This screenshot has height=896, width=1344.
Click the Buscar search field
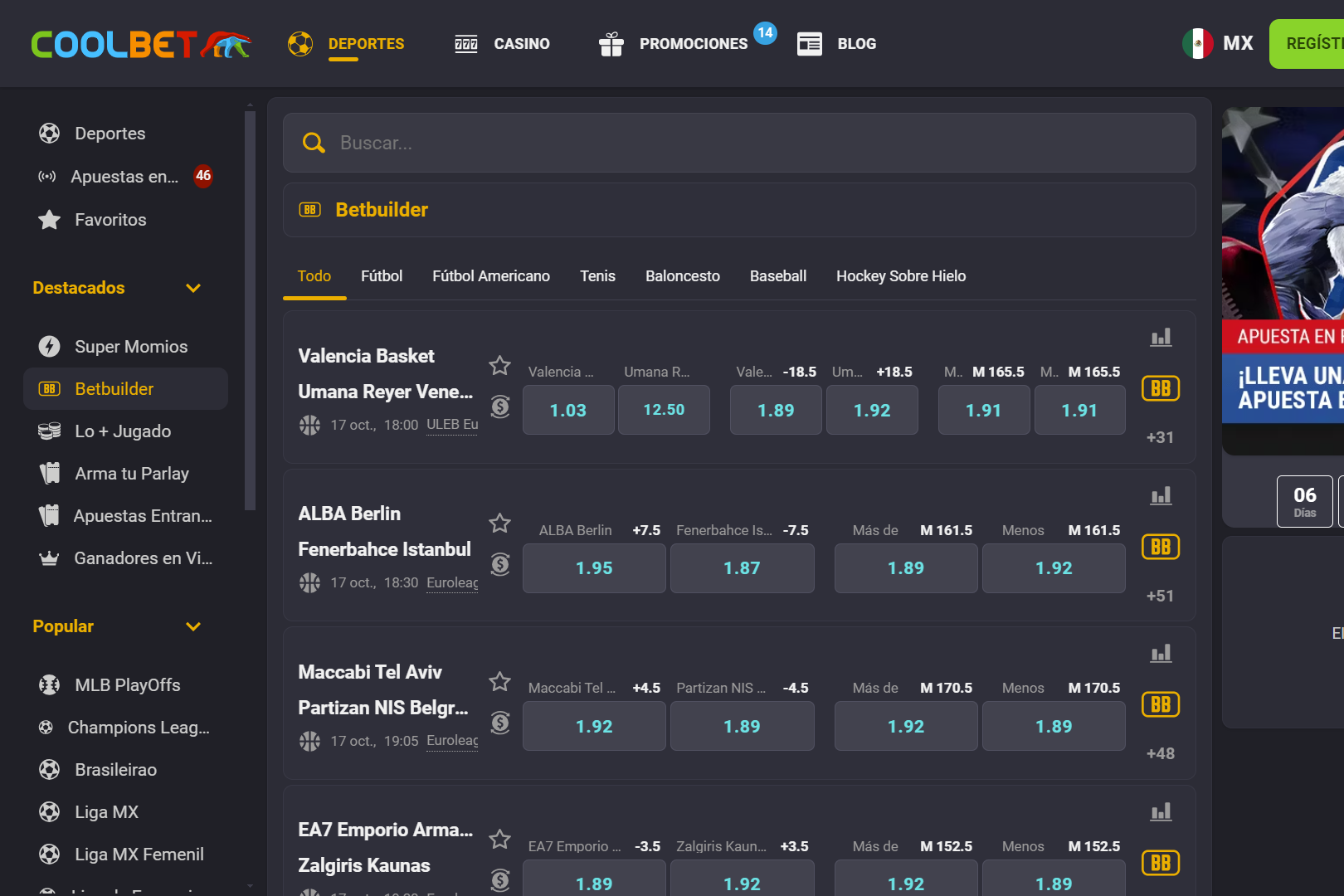(x=739, y=143)
